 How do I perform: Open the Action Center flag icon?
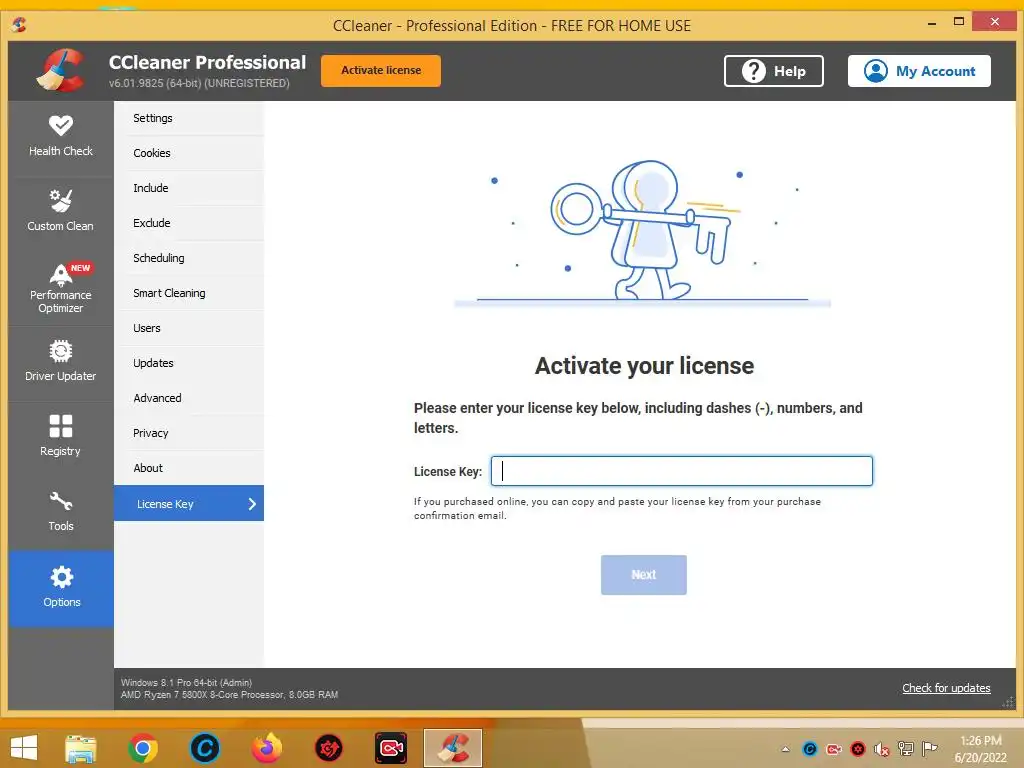click(929, 749)
